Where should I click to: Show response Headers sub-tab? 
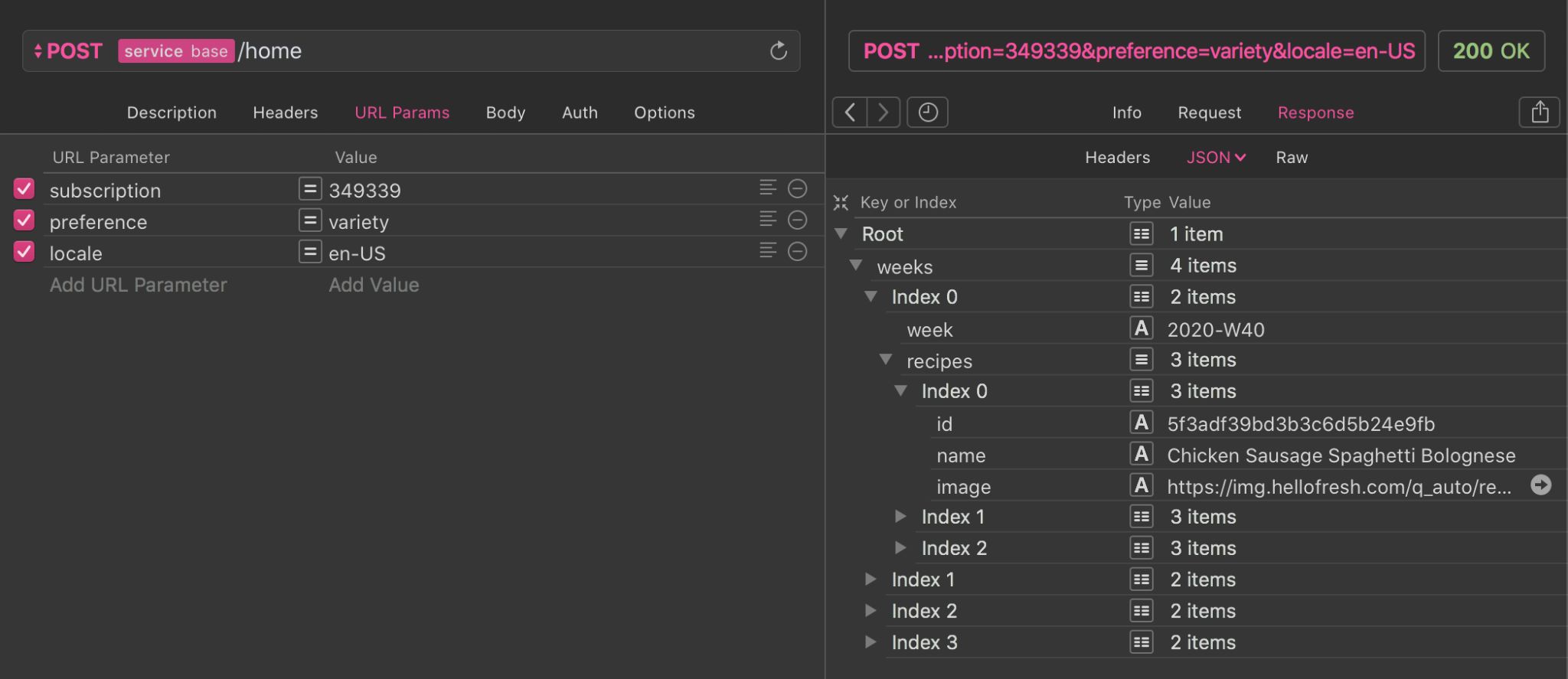pos(1118,157)
